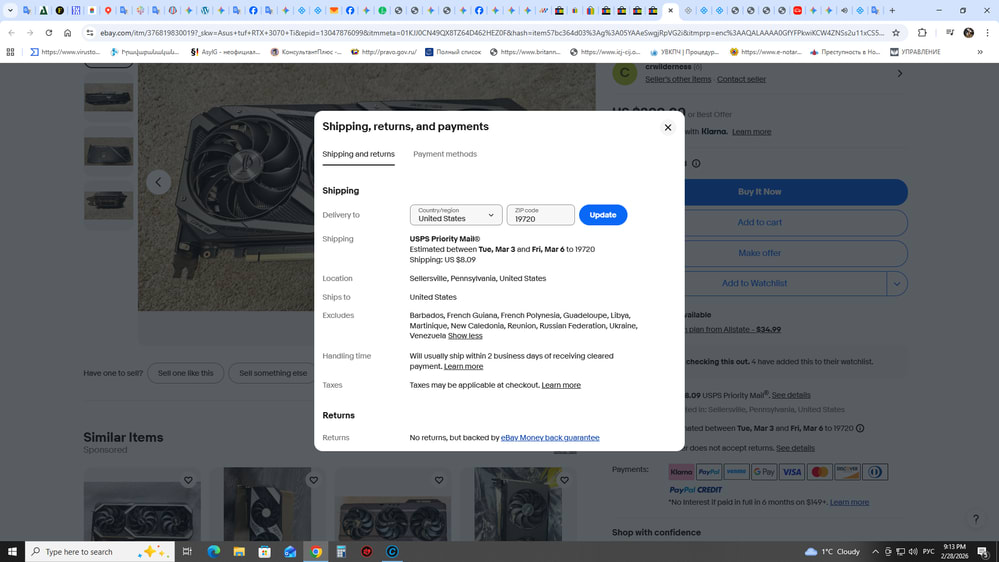The image size is (999, 562).
Task: Open a new browser tab
Action: [x=892, y=10]
